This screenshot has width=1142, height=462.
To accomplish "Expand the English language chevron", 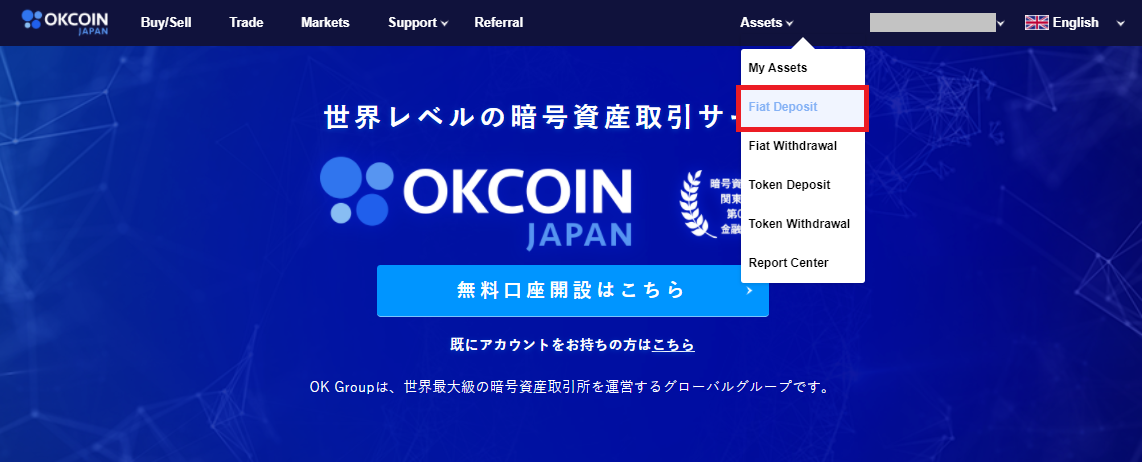I will tap(1120, 23).
